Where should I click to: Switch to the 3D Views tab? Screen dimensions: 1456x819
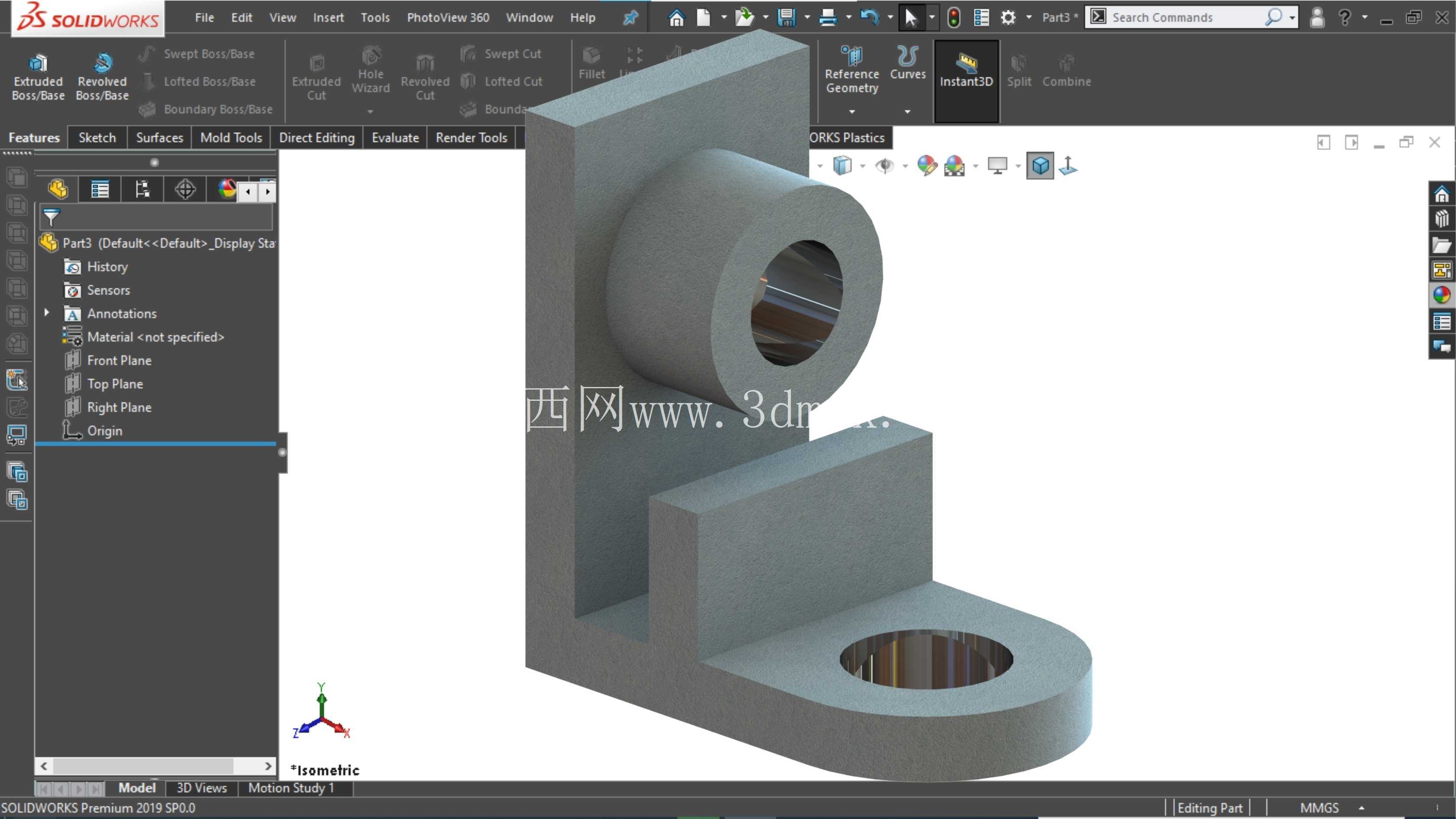click(202, 788)
